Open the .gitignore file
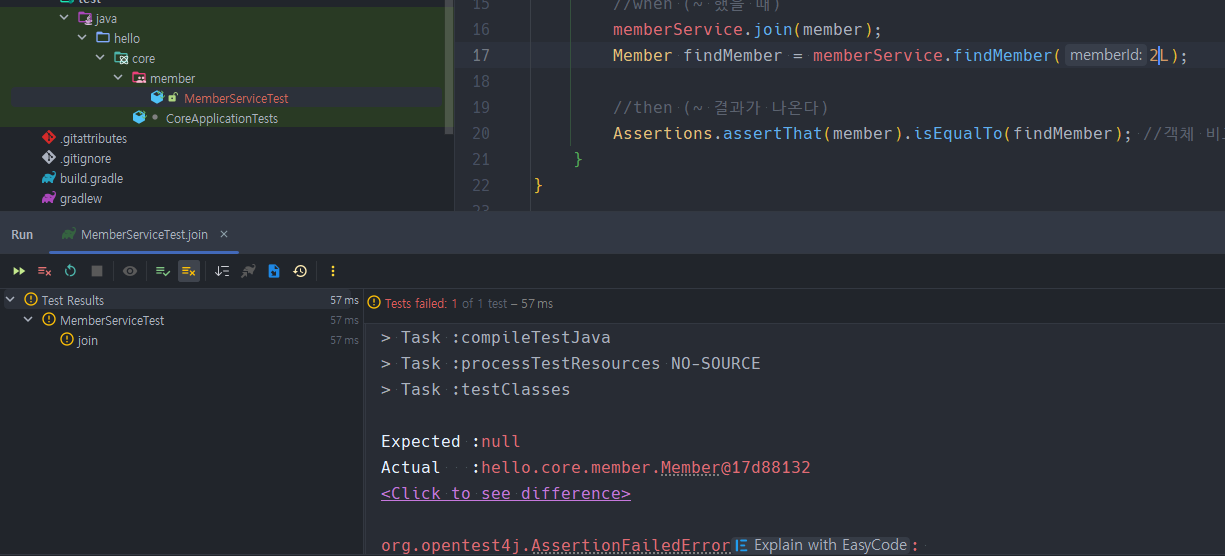The height and width of the screenshot is (556, 1225). pyautogui.click(x=85, y=158)
